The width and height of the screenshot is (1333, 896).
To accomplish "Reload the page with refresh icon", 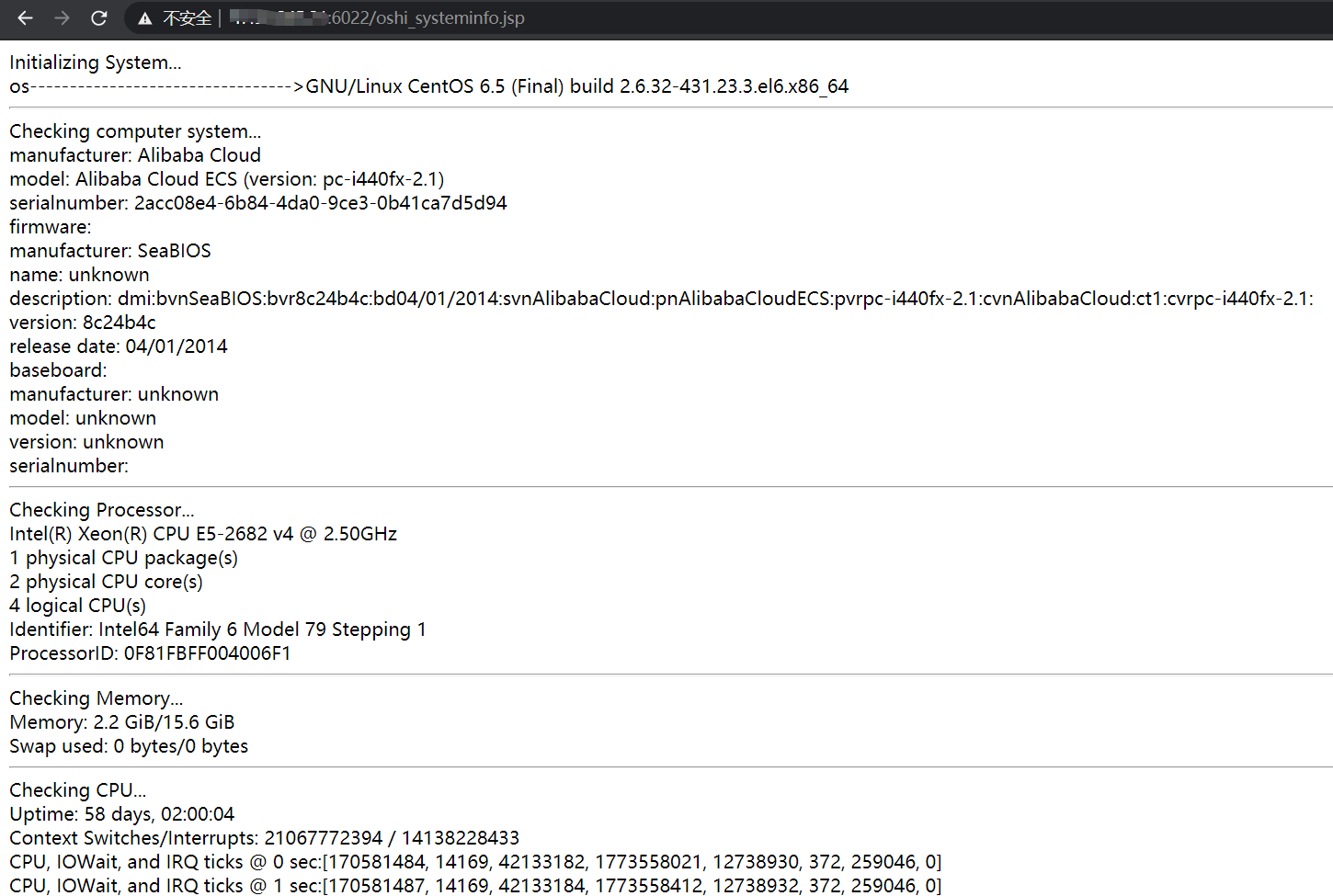I will coord(99,17).
